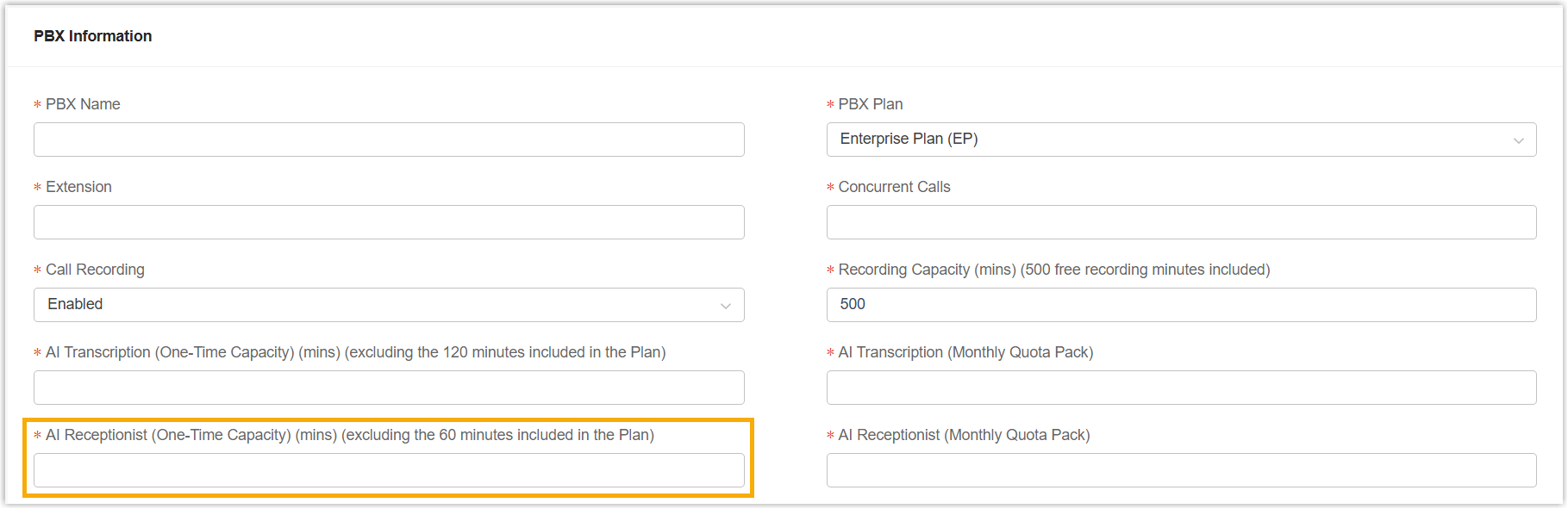1568x509 pixels.
Task: Click the Concurrent Calls input box
Action: click(1181, 222)
